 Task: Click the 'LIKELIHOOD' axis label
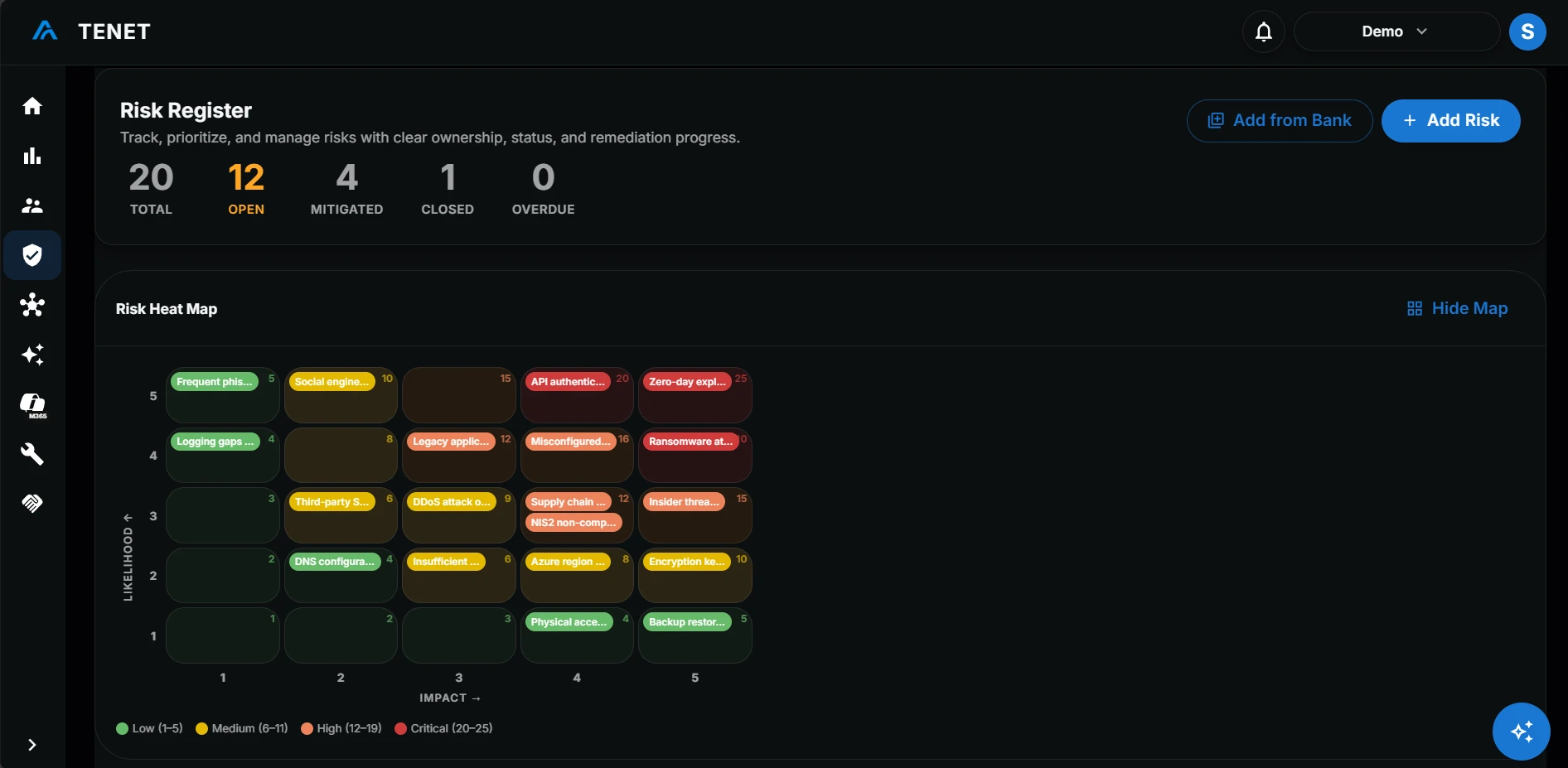[128, 558]
